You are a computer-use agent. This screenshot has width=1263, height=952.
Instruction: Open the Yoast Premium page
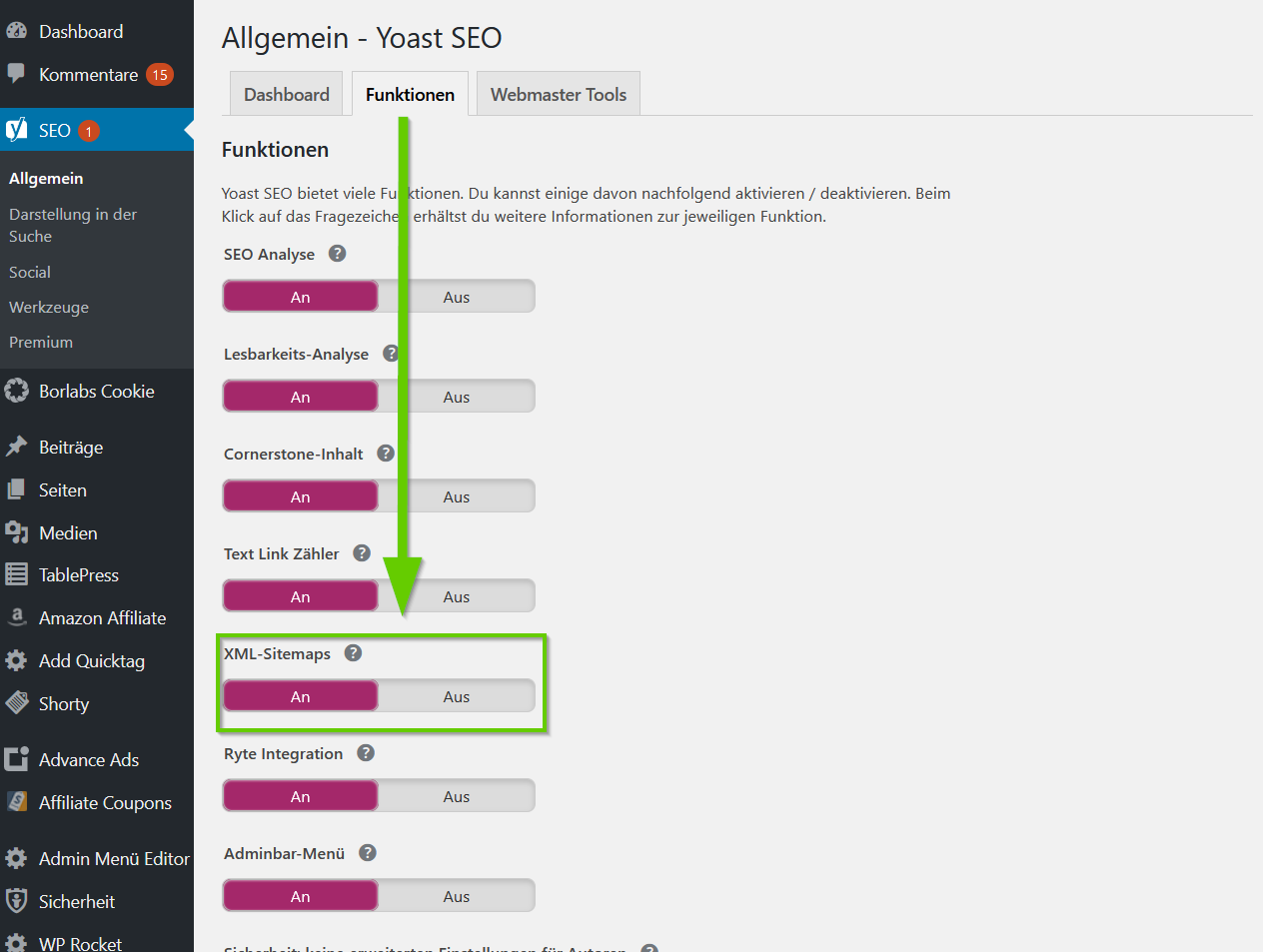[x=40, y=342]
